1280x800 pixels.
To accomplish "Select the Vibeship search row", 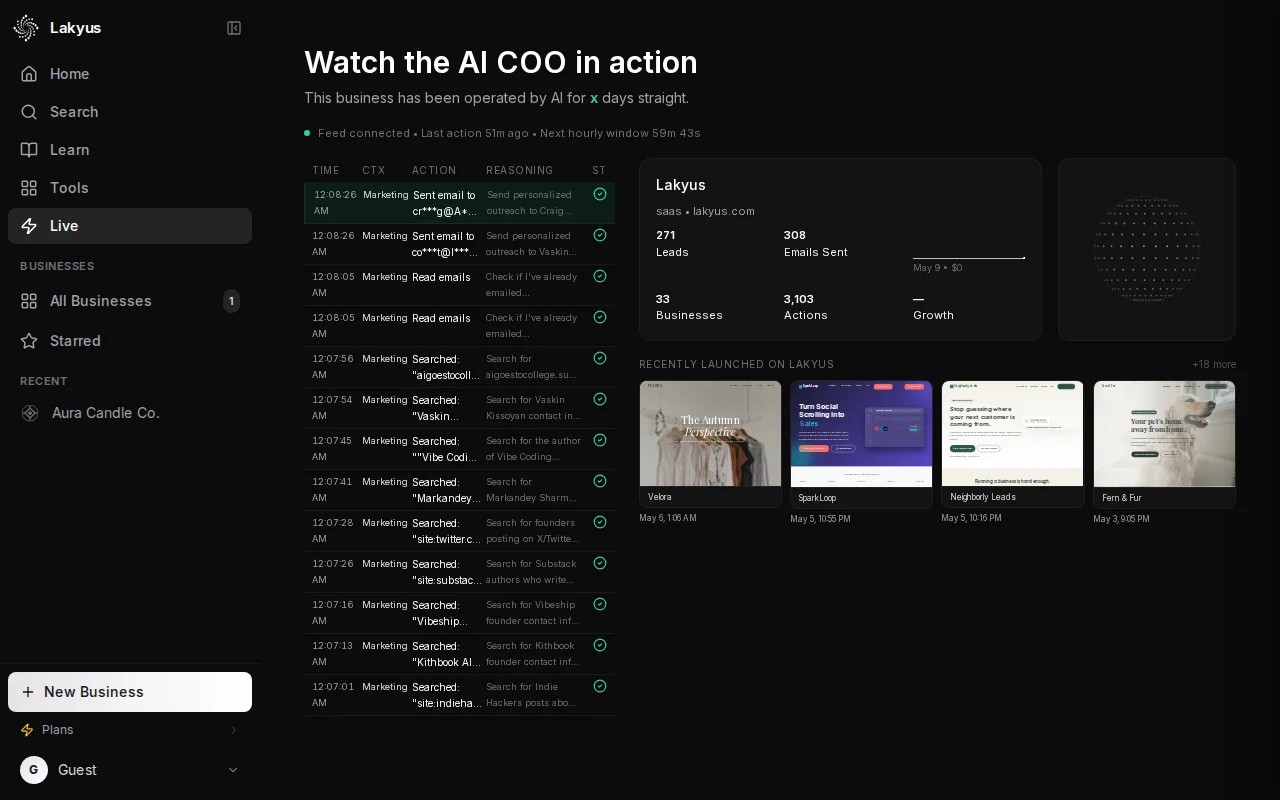I will (460, 613).
